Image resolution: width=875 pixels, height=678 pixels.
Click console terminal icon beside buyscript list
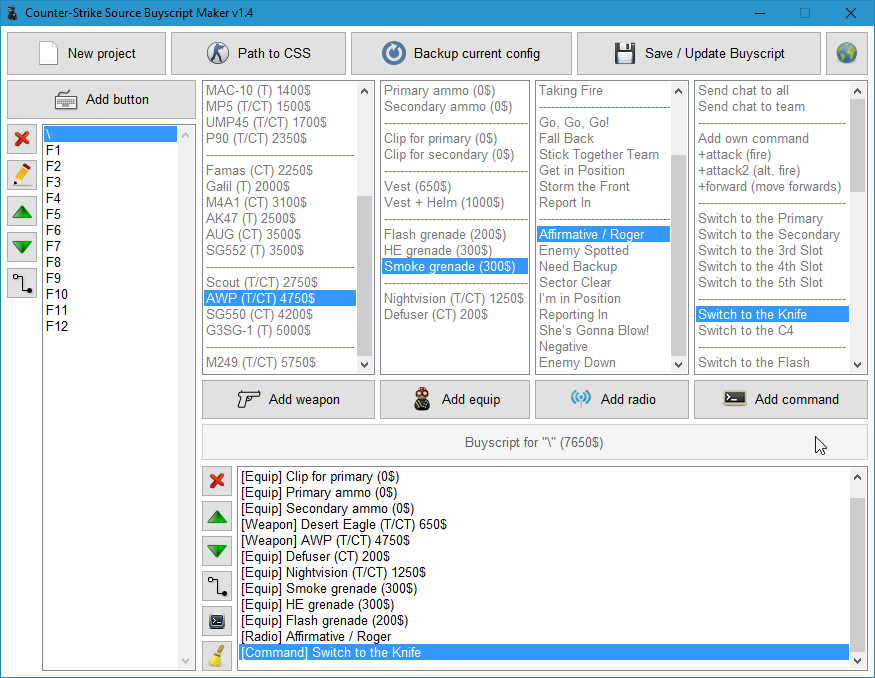pos(217,621)
